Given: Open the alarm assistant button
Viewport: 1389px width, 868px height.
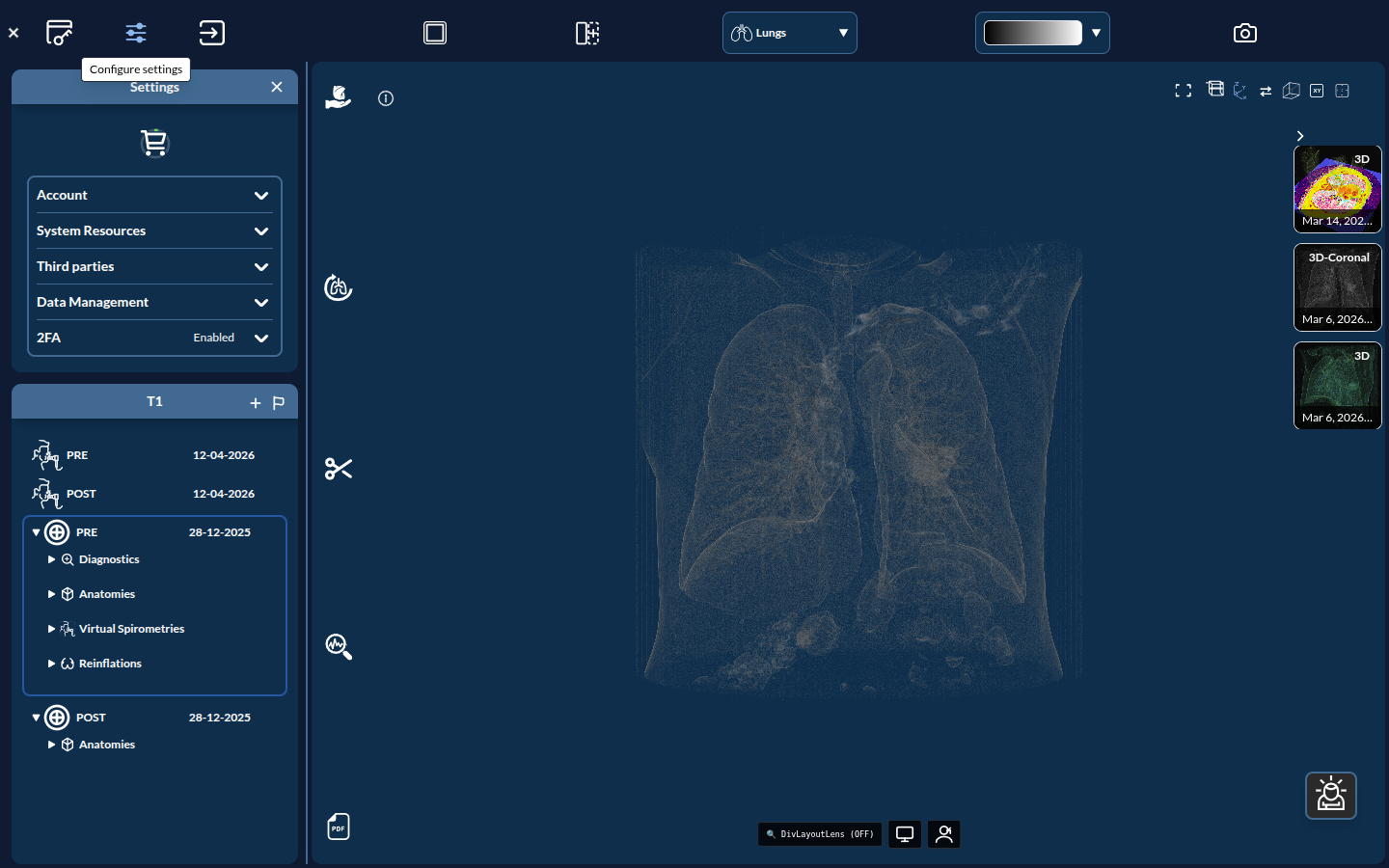Looking at the screenshot, I should pos(1331,796).
